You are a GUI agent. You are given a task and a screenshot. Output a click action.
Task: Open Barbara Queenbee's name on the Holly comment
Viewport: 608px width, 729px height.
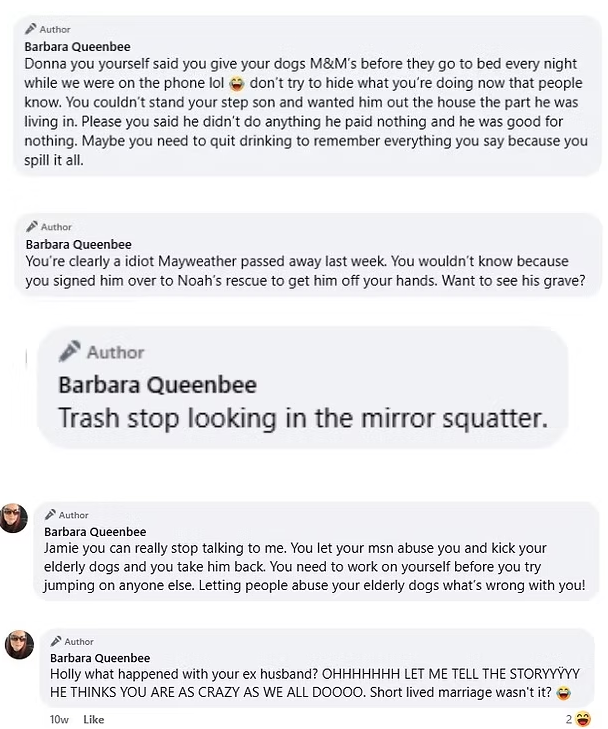[x=101, y=657]
